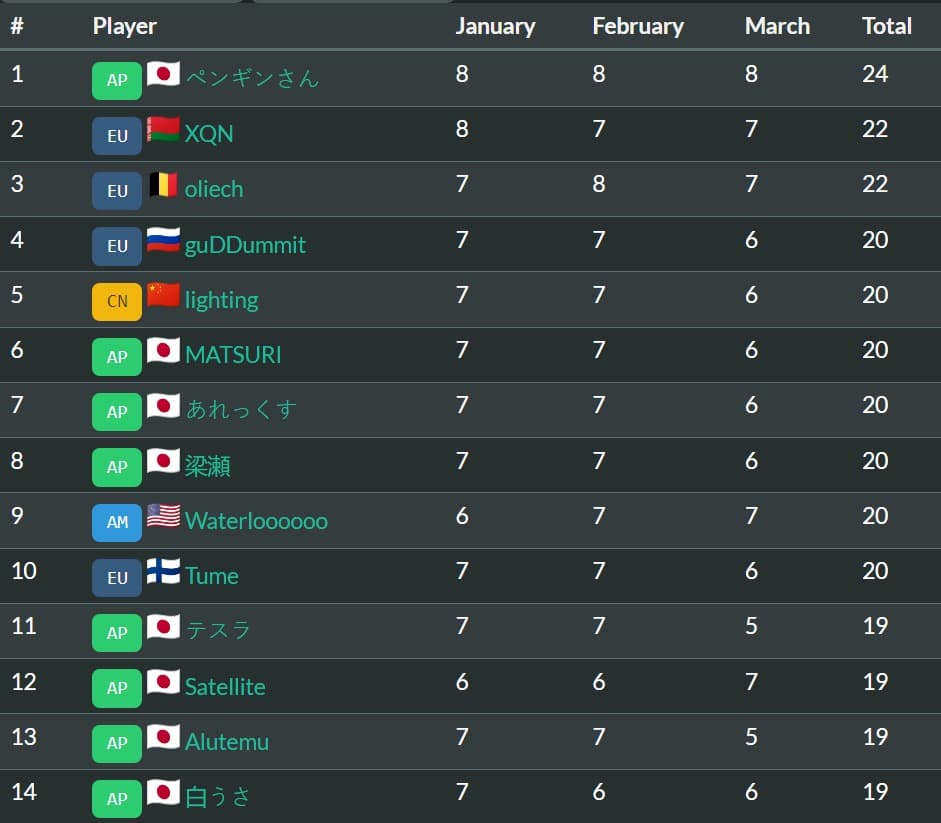Click ペンギンさん's March score cell
Screen dimensions: 941x823
751,74
